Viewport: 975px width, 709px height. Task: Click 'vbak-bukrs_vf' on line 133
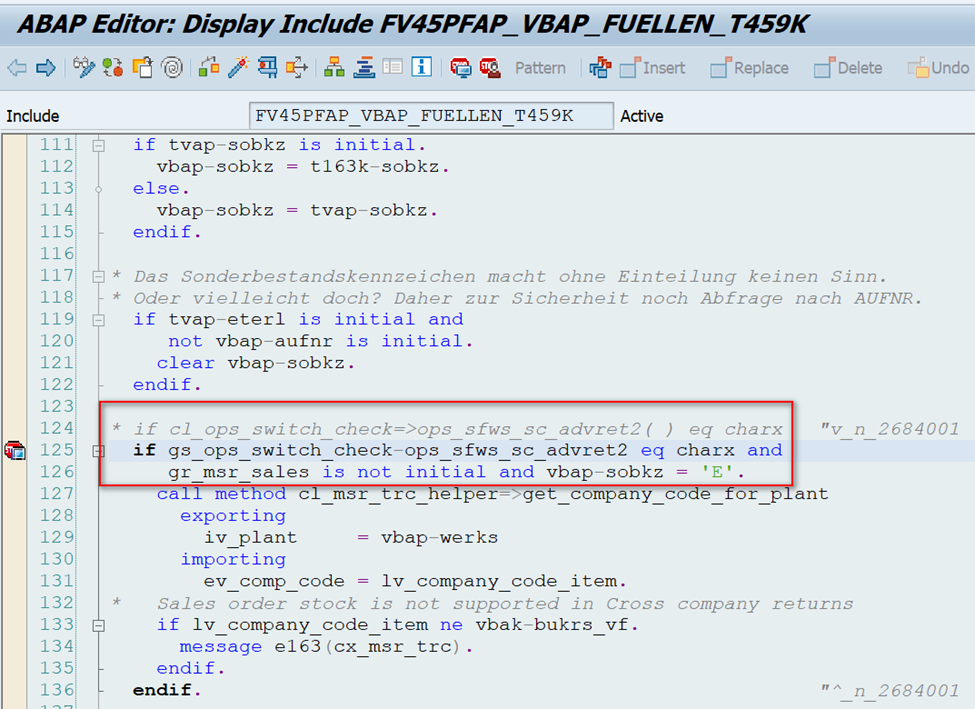click(552, 624)
